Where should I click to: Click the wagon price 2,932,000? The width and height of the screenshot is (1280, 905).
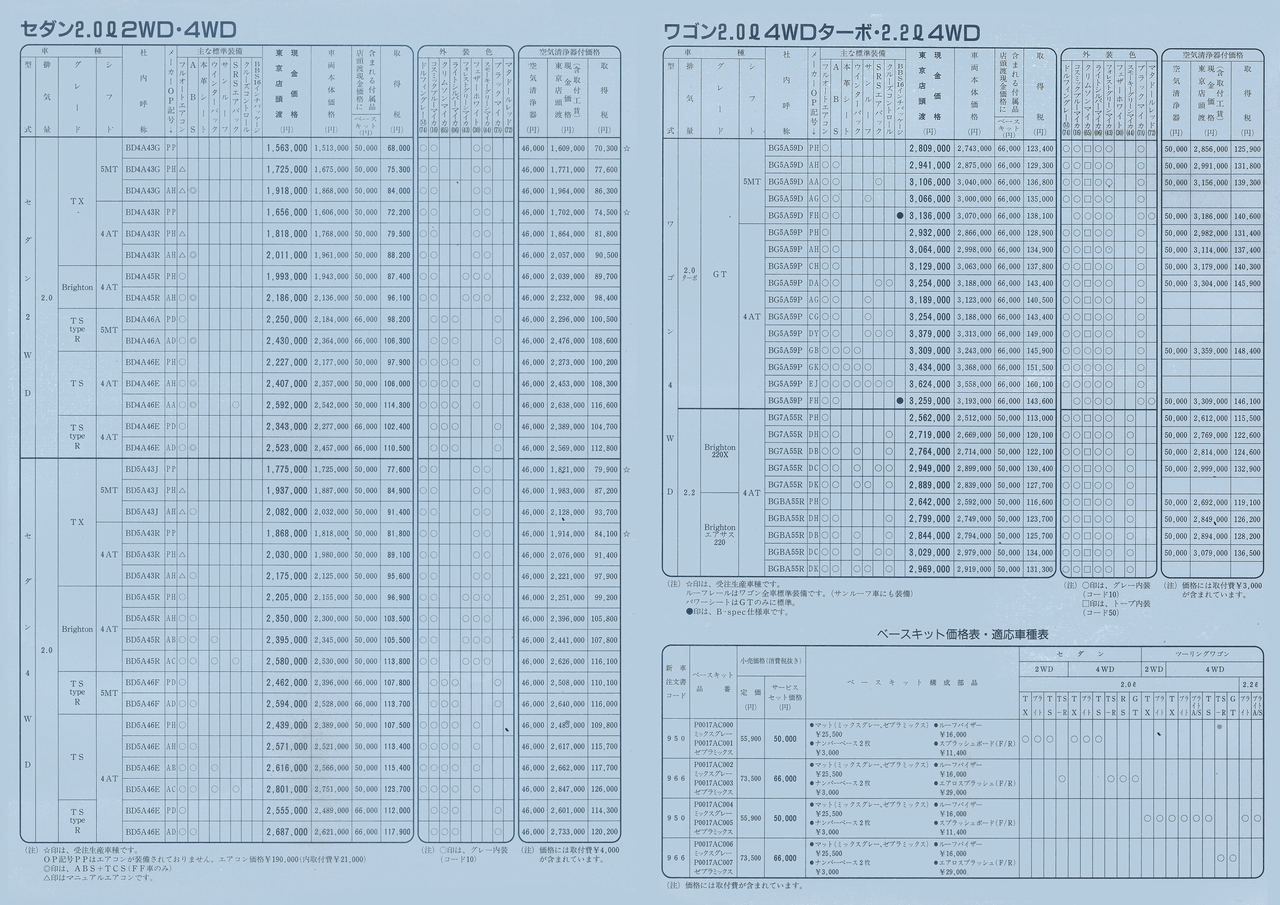click(x=929, y=233)
